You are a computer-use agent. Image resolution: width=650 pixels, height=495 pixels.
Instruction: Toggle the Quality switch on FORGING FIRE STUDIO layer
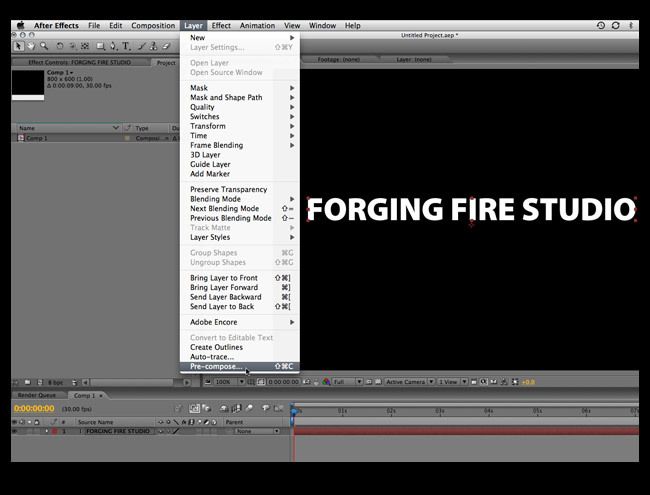point(176,431)
